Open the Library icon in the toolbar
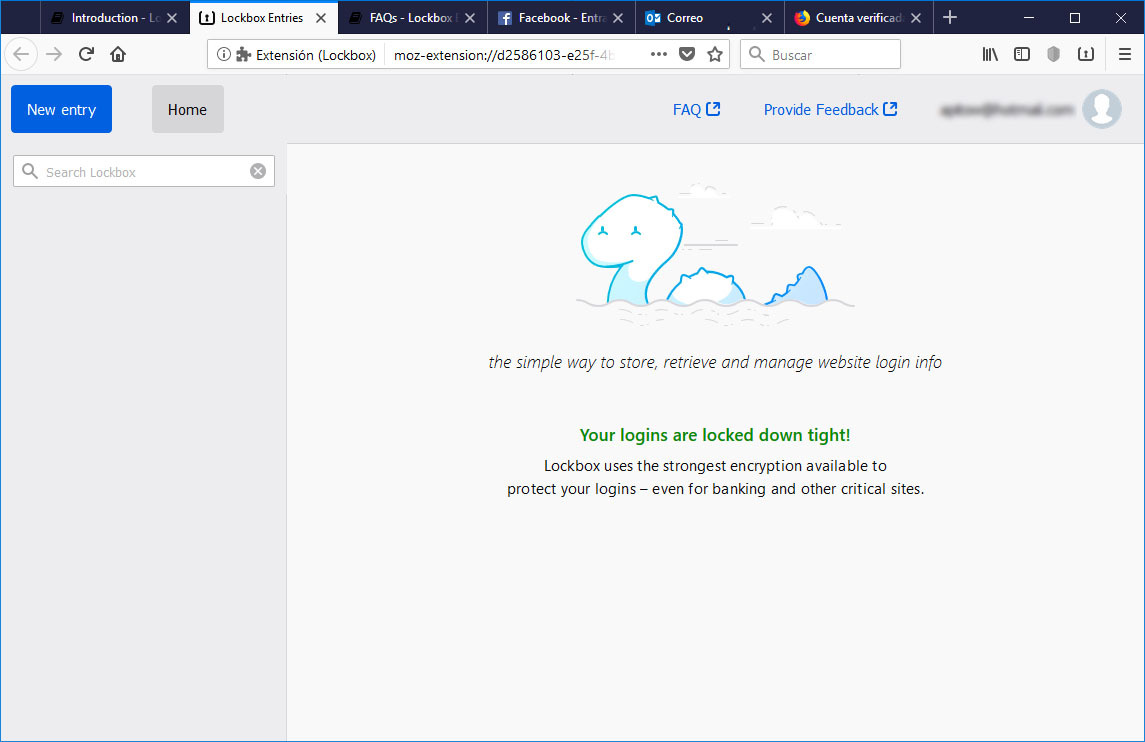Screen dimensions: 1145x742 [989, 54]
